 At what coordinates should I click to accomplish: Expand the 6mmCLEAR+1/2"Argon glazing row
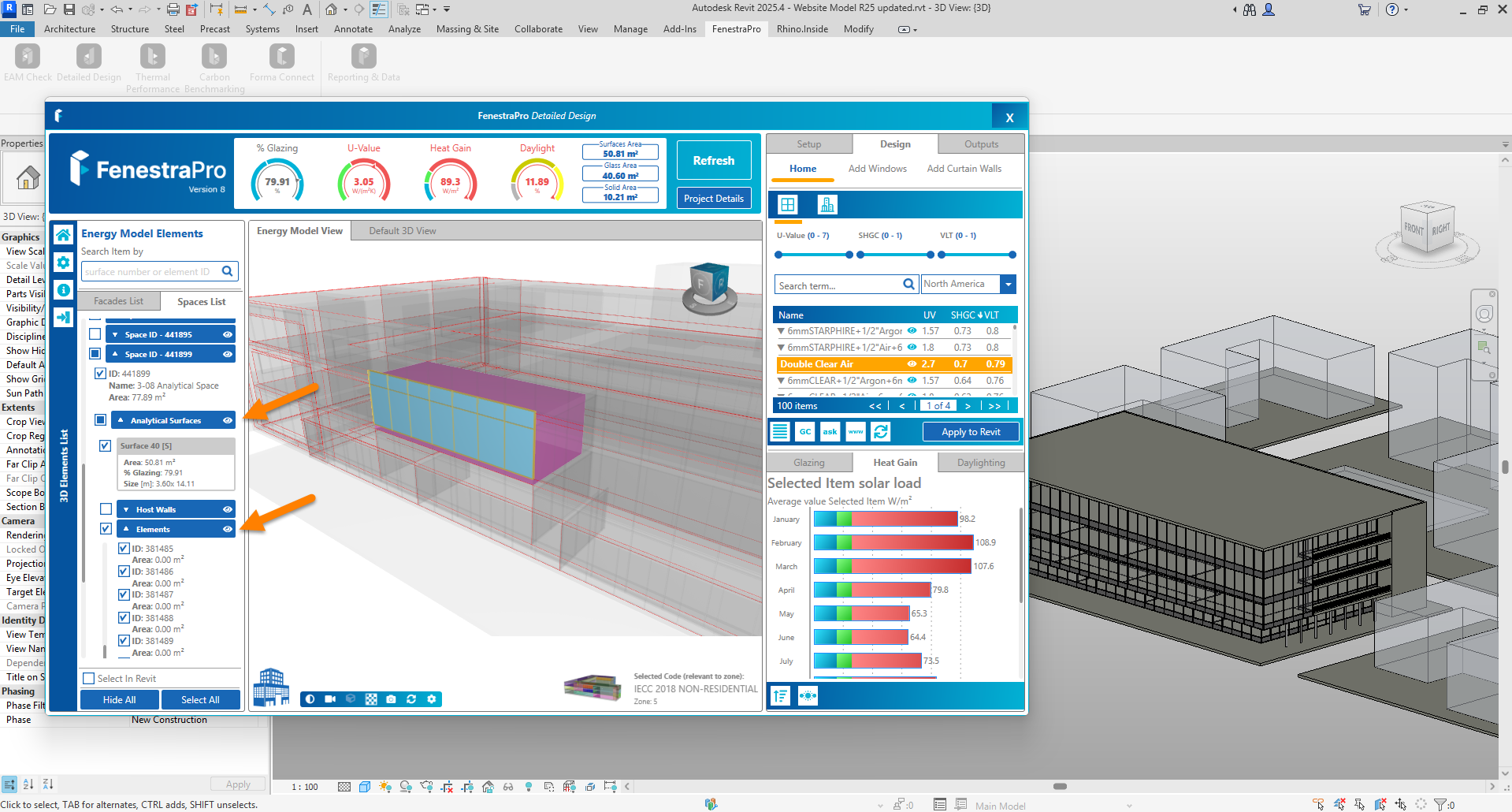781,380
